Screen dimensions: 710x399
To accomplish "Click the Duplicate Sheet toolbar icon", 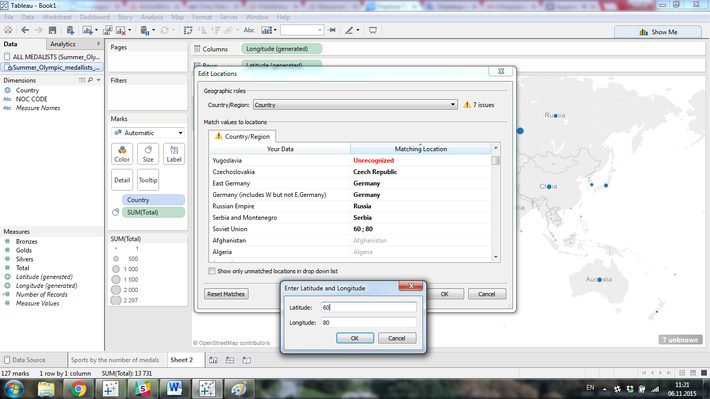I will point(107,30).
